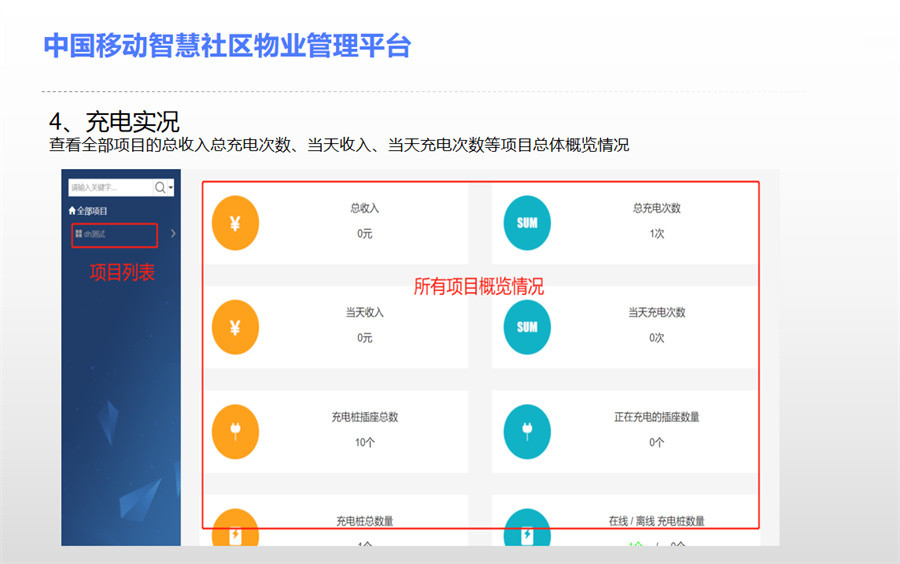Image resolution: width=900 pixels, height=564 pixels.
Task: Click the grid icon beside dh测试
Action: (x=79, y=234)
